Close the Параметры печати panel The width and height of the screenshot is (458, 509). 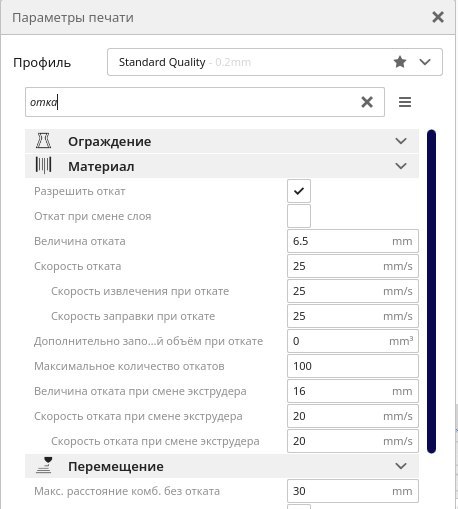pos(438,17)
